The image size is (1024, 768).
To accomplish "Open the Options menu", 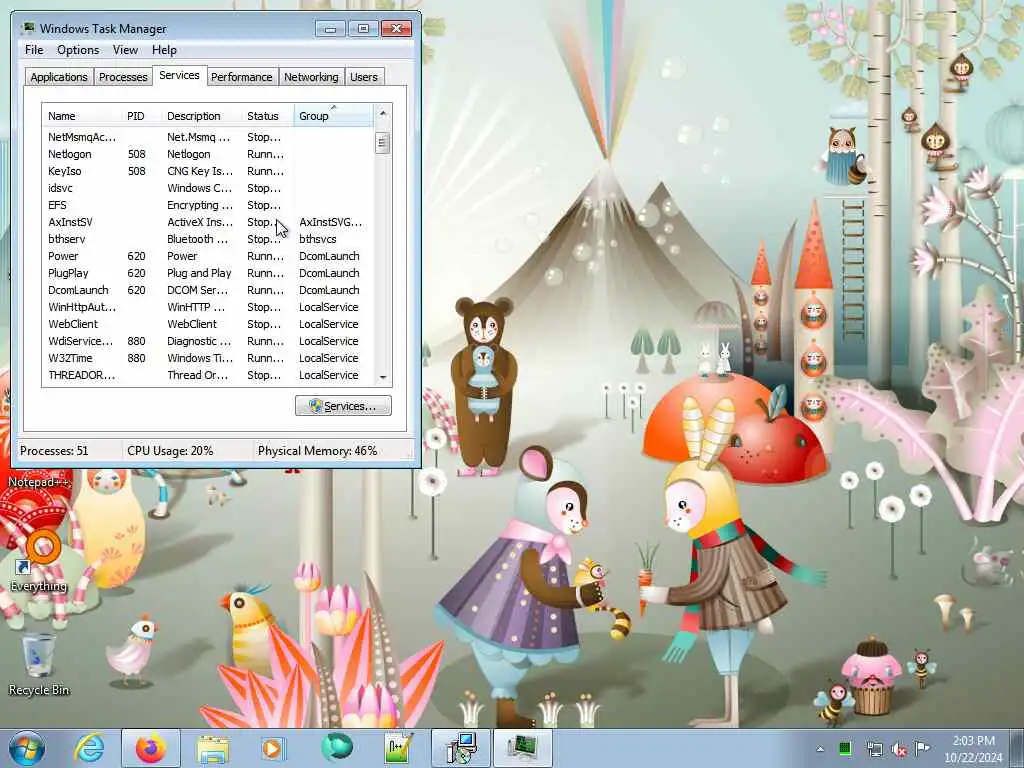I will coord(78,50).
